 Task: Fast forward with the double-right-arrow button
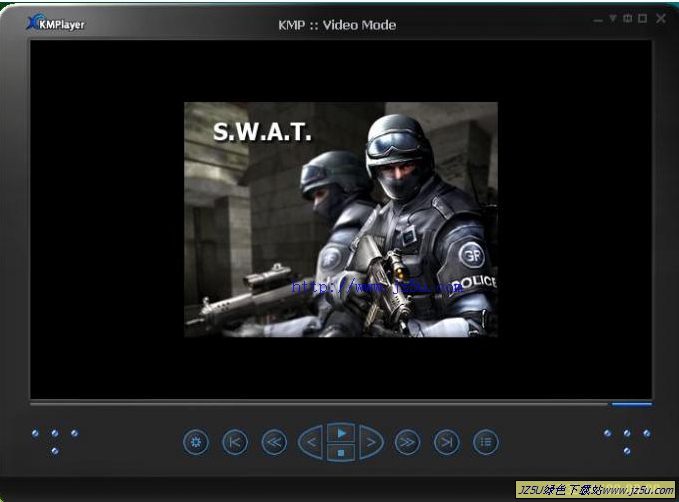coord(407,442)
